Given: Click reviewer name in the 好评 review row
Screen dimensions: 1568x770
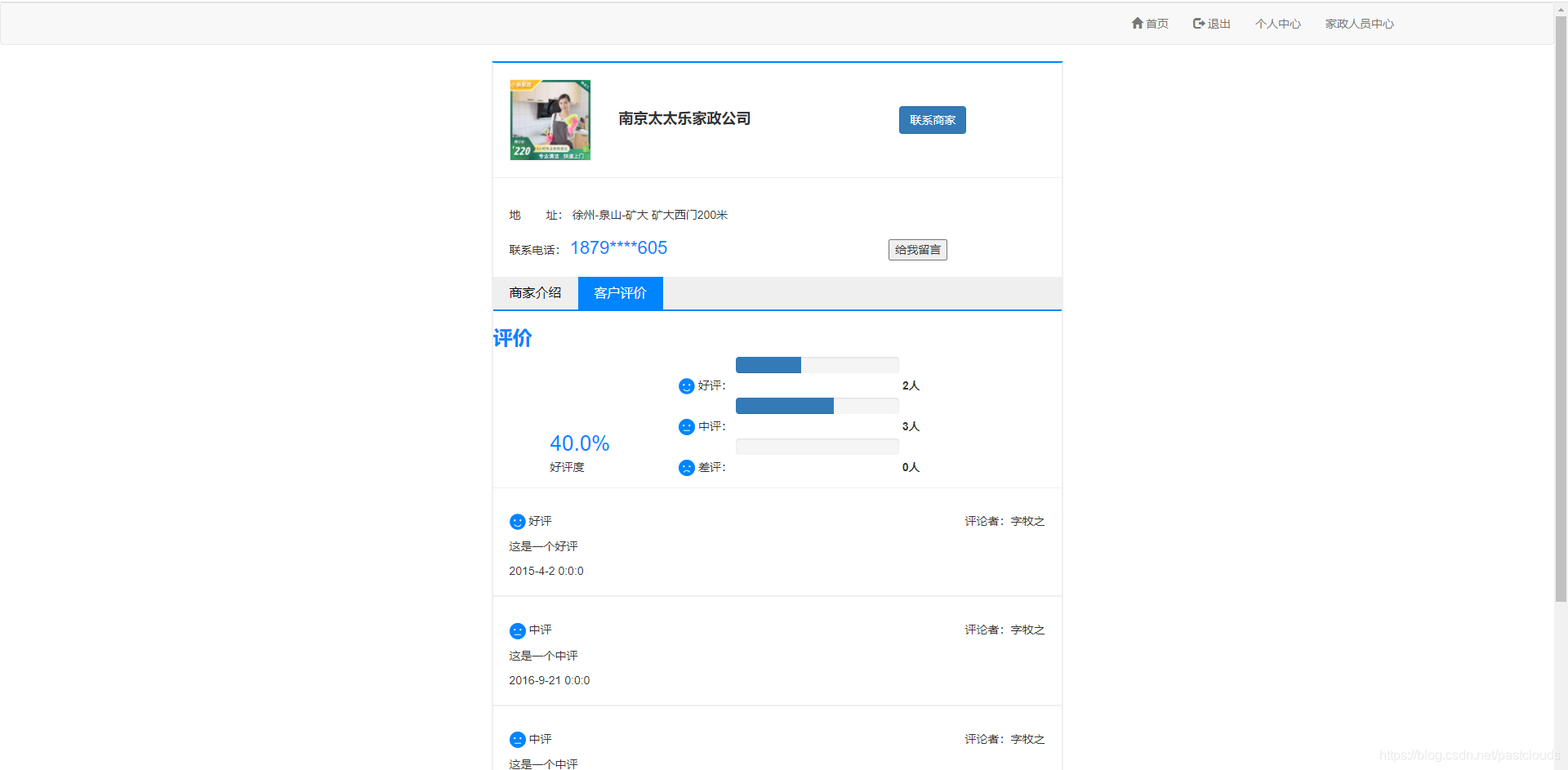Looking at the screenshot, I should (x=1027, y=521).
